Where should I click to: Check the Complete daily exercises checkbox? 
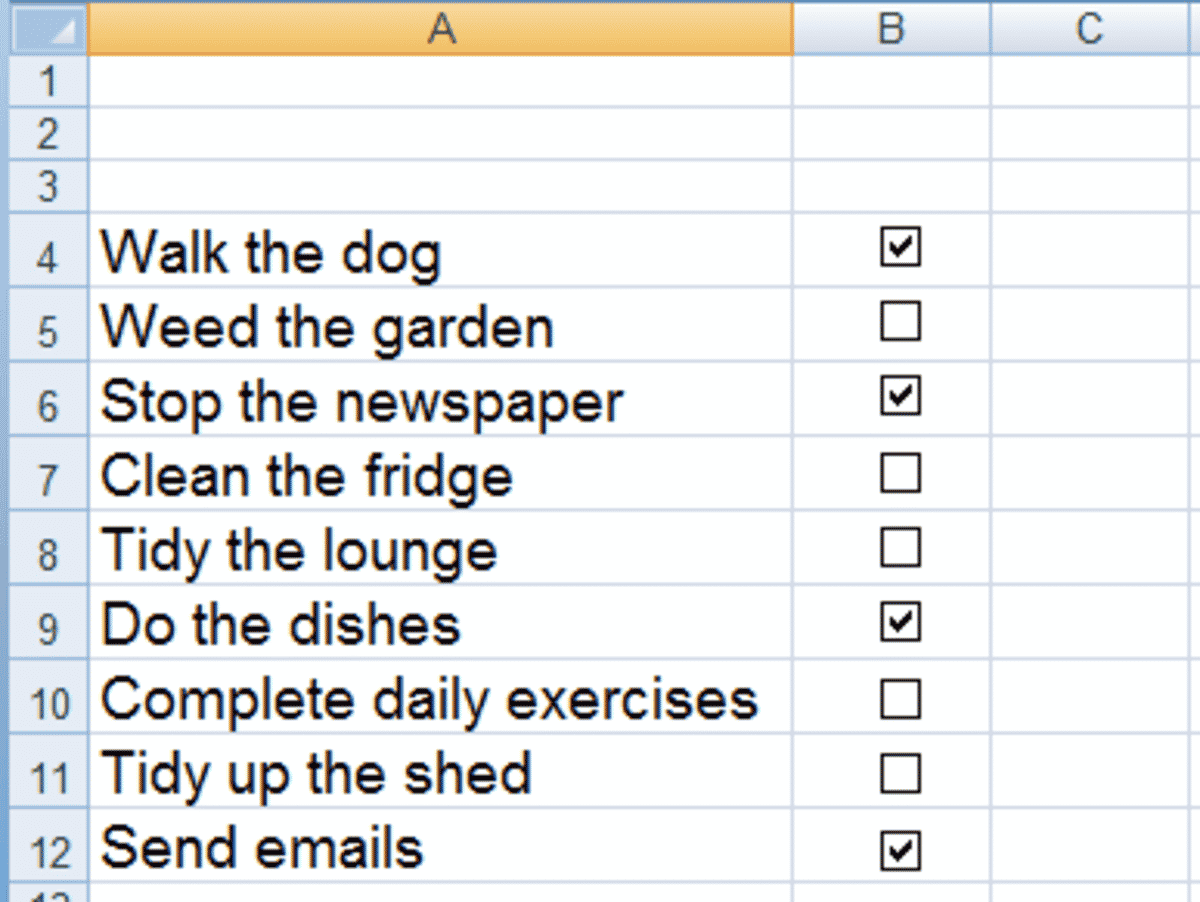click(x=899, y=699)
